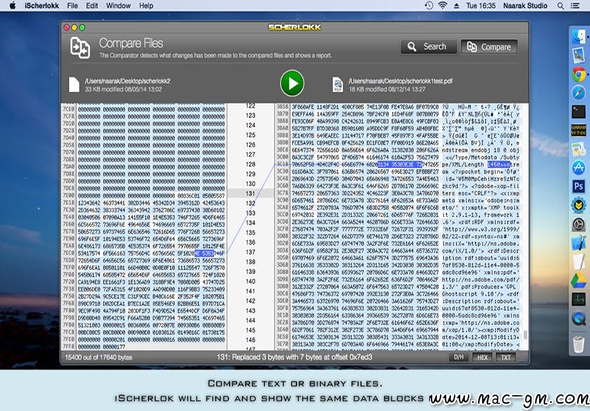Viewport: 590px width, 411px height.
Task: Select difference row 137
Action: (251, 252)
